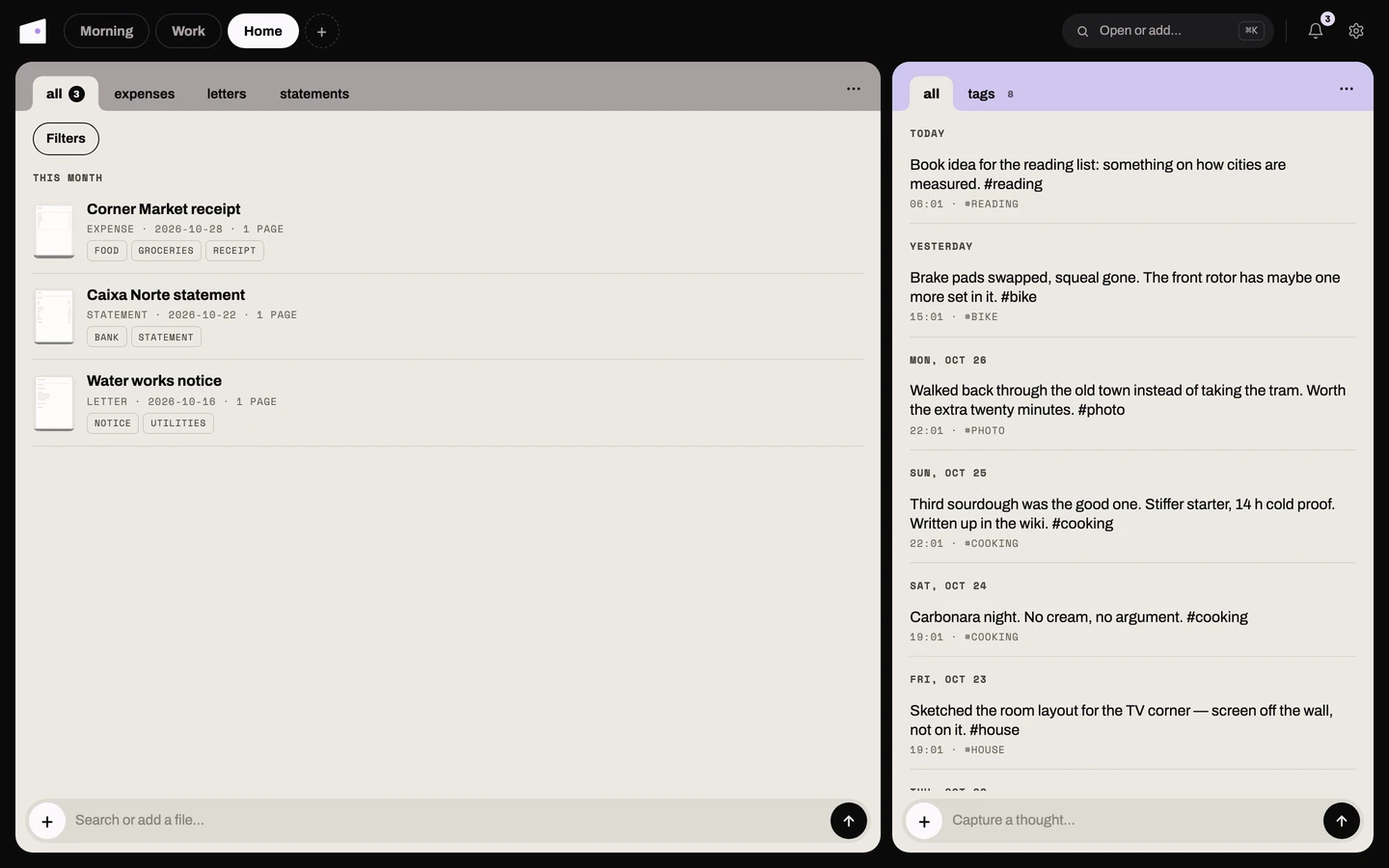
Task: Open the note starting Book idea for the reading list
Action: point(1132,184)
